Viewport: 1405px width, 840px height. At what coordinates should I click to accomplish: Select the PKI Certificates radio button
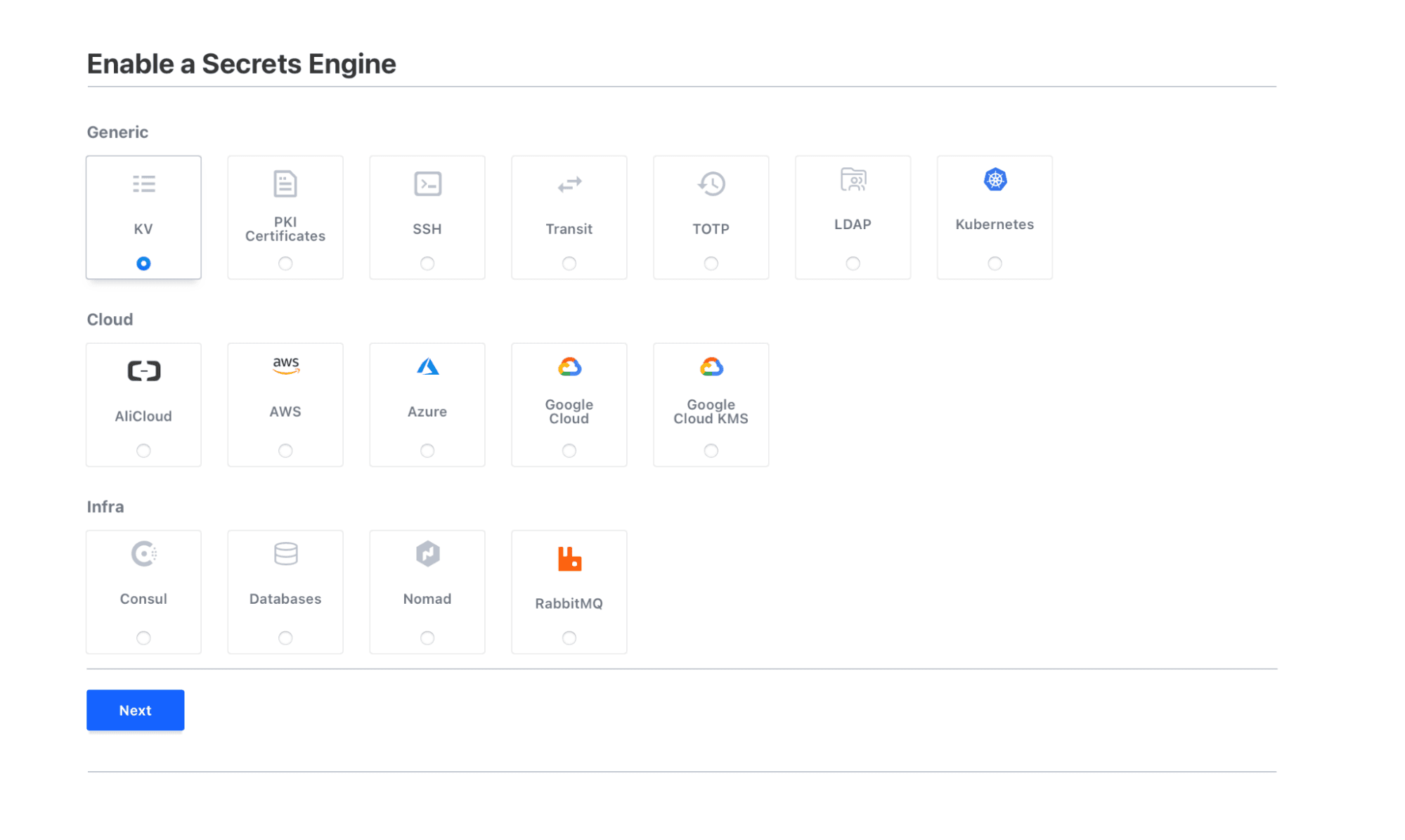tap(285, 264)
